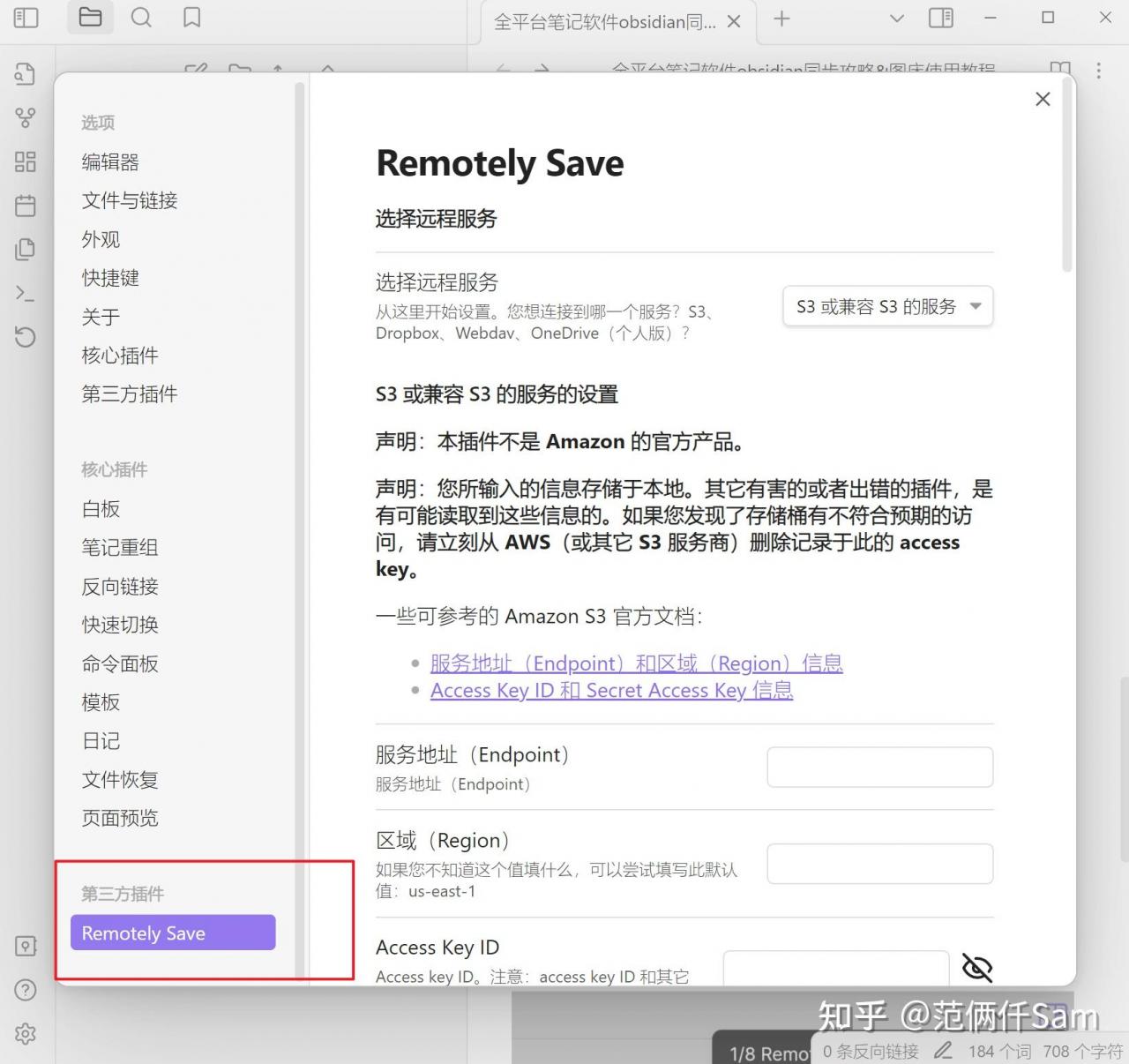Click the settings content scrollbar
Viewport: 1129px width, 1064px height.
click(x=1067, y=176)
